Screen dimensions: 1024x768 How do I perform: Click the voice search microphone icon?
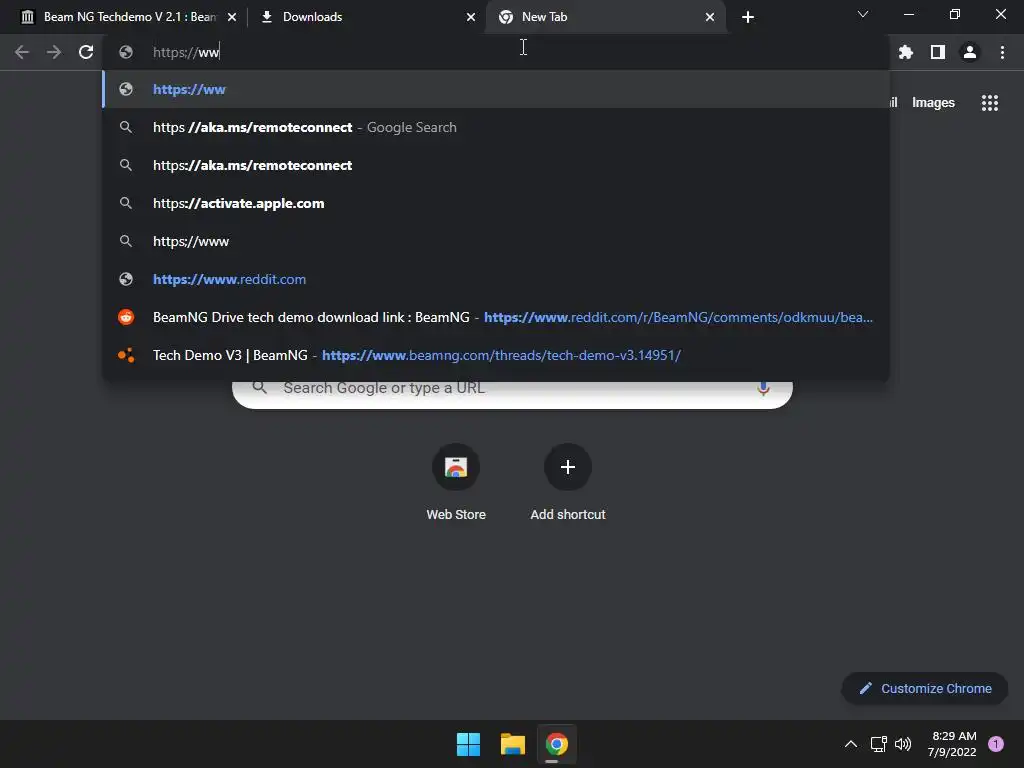pos(763,388)
